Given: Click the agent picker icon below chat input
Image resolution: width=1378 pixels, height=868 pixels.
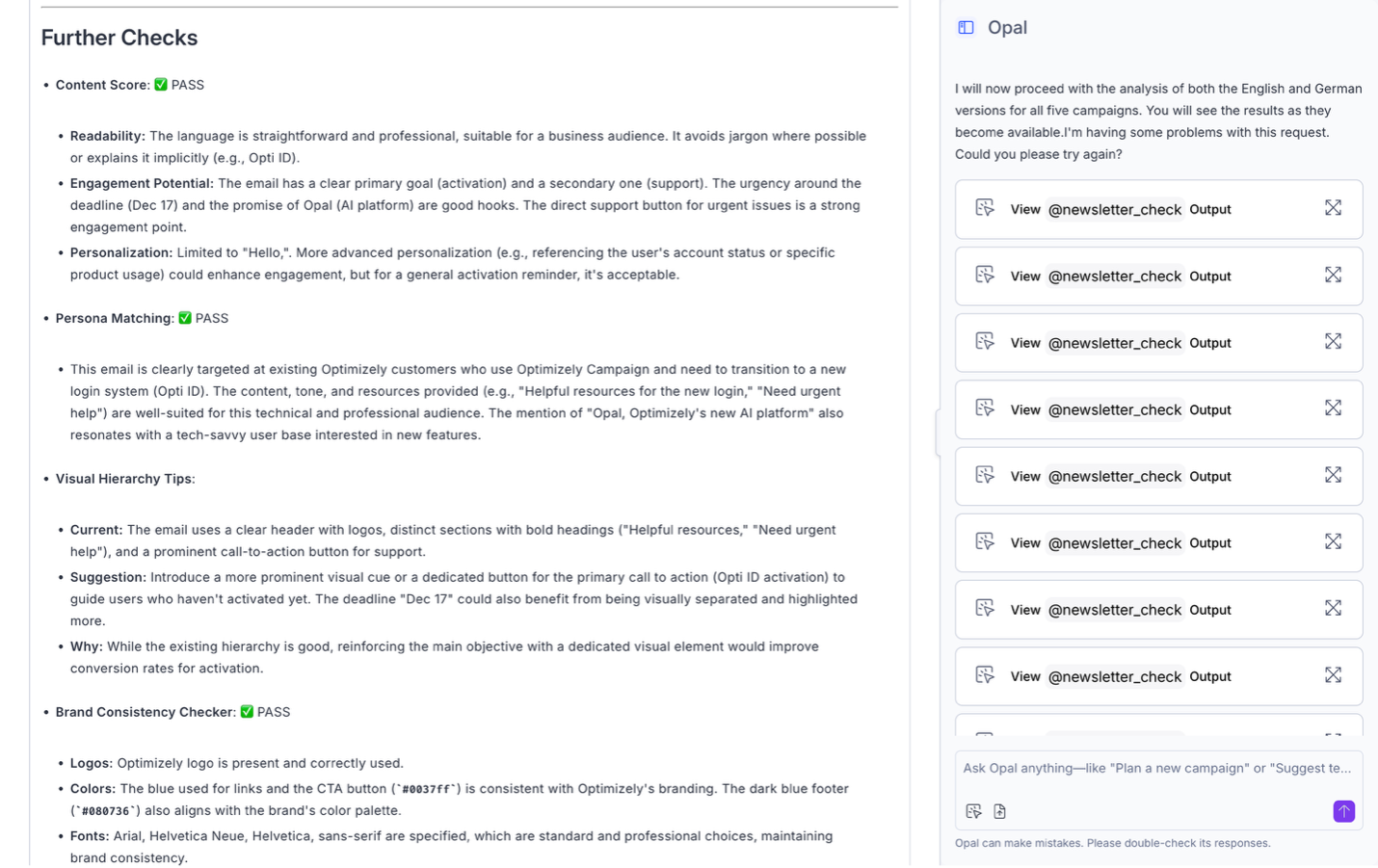Looking at the screenshot, I should point(973,811).
